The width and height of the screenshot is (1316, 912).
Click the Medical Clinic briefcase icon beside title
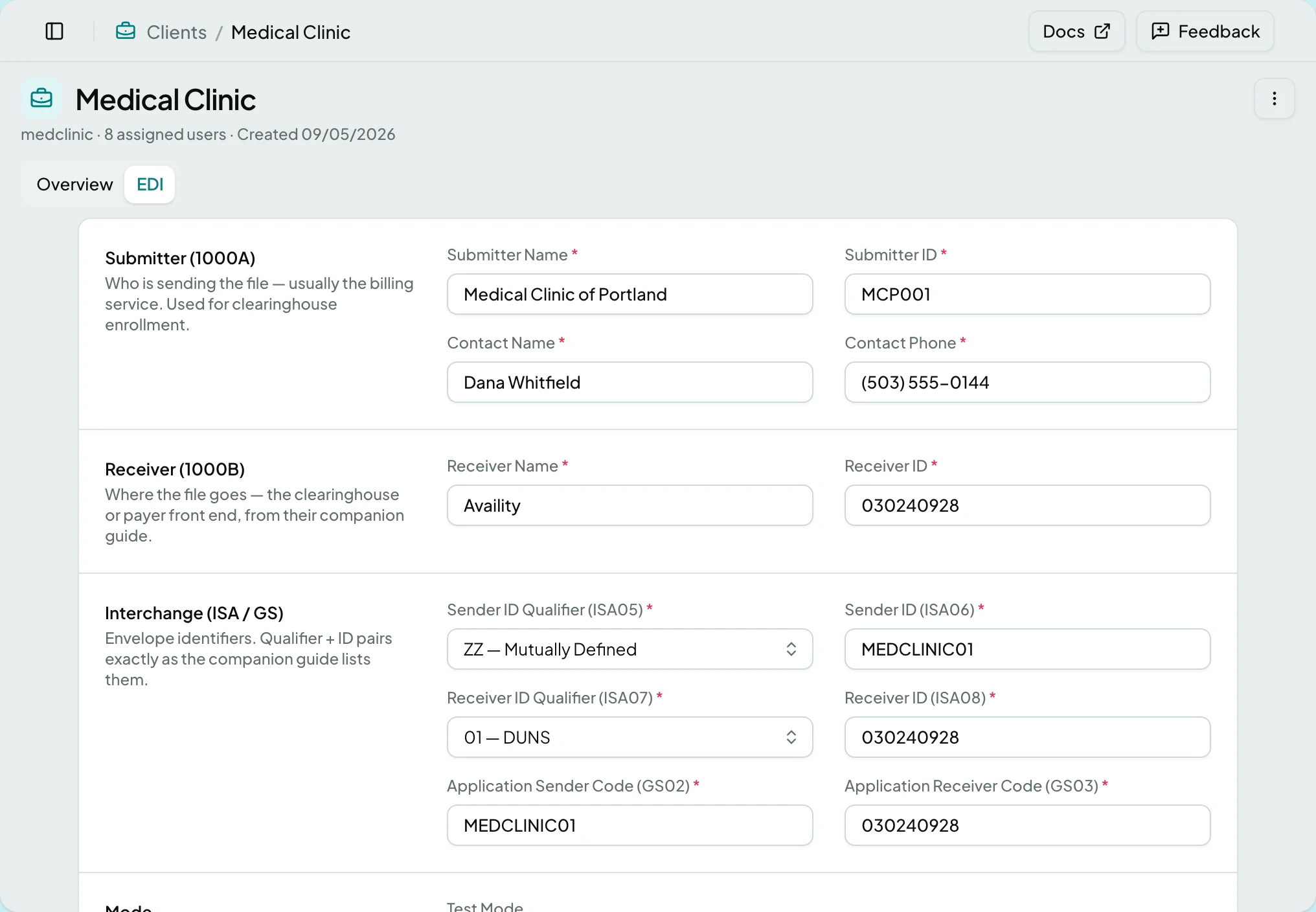pos(41,98)
